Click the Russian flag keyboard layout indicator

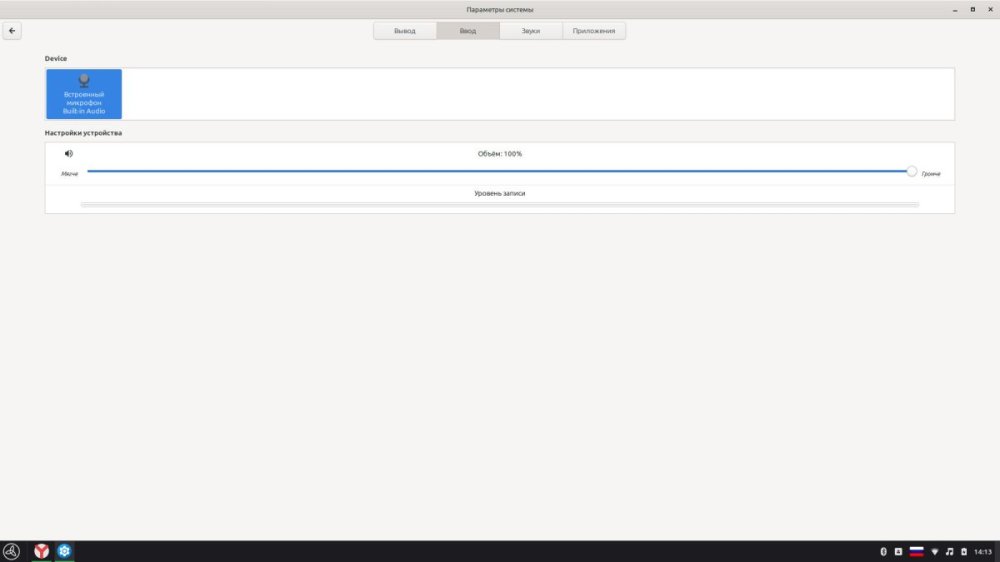(916, 552)
